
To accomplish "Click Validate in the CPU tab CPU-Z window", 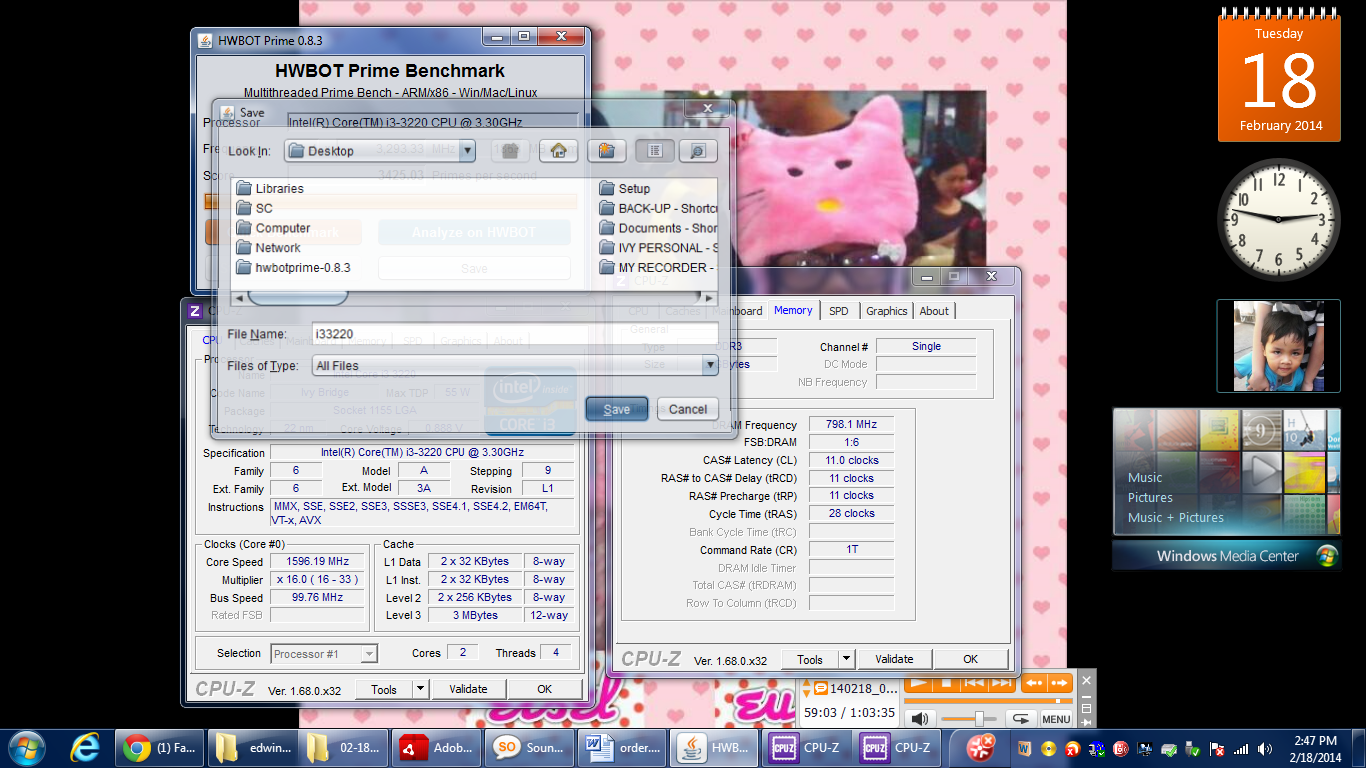I will click(468, 689).
